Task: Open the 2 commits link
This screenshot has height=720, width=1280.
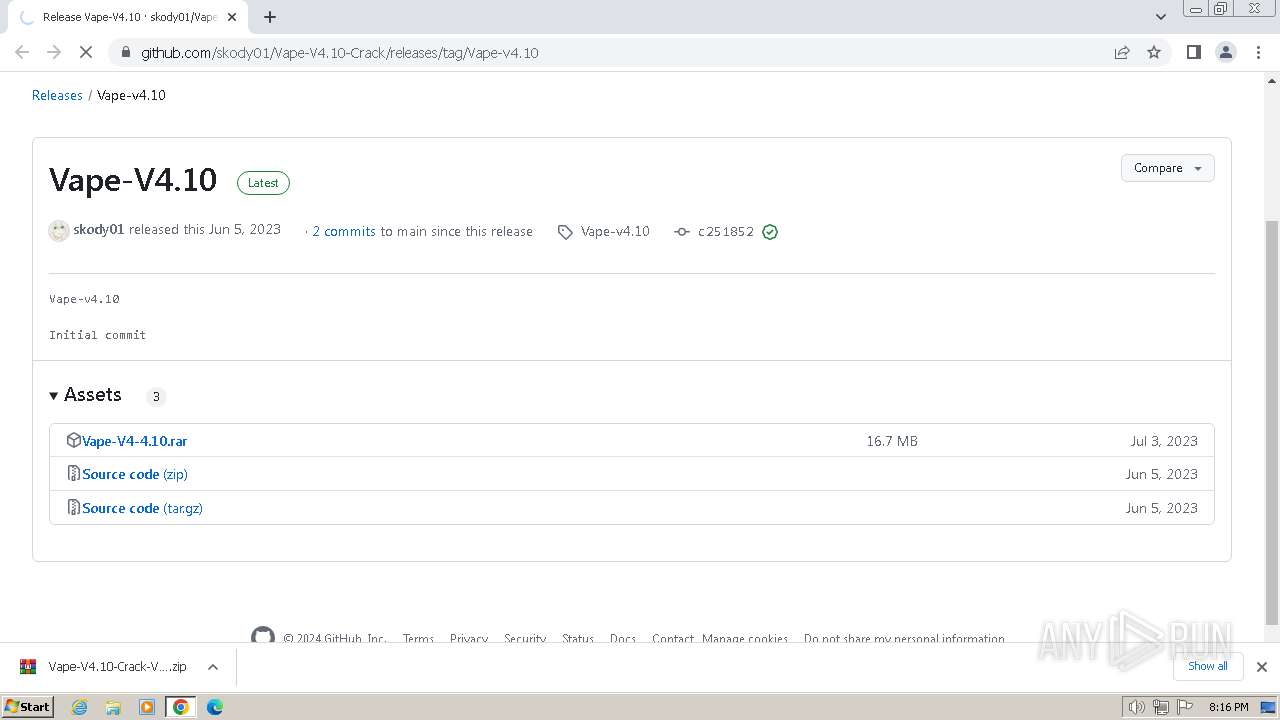Action: point(344,231)
